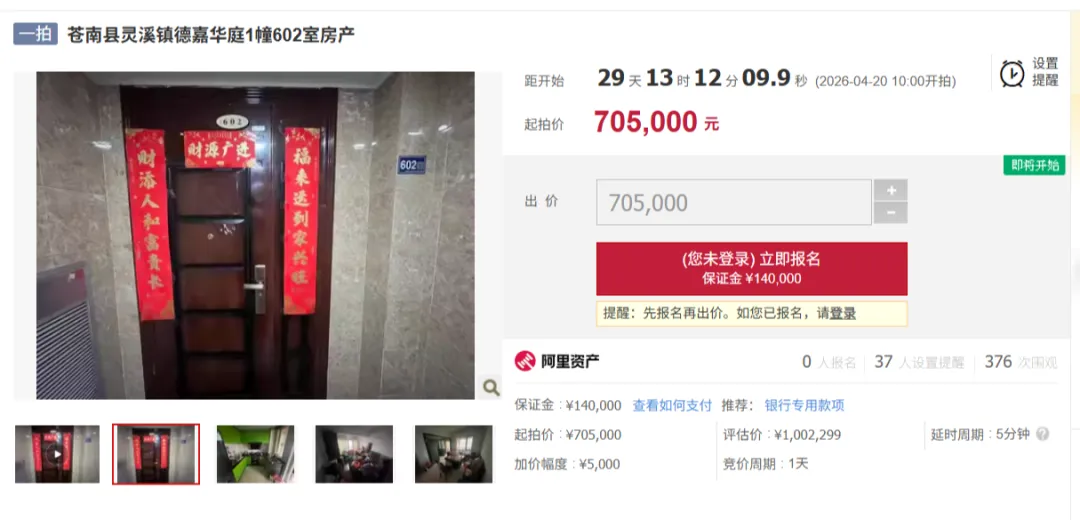Screen dimensions: 1080x520
Task: Click the main door photo image
Action: [256, 235]
